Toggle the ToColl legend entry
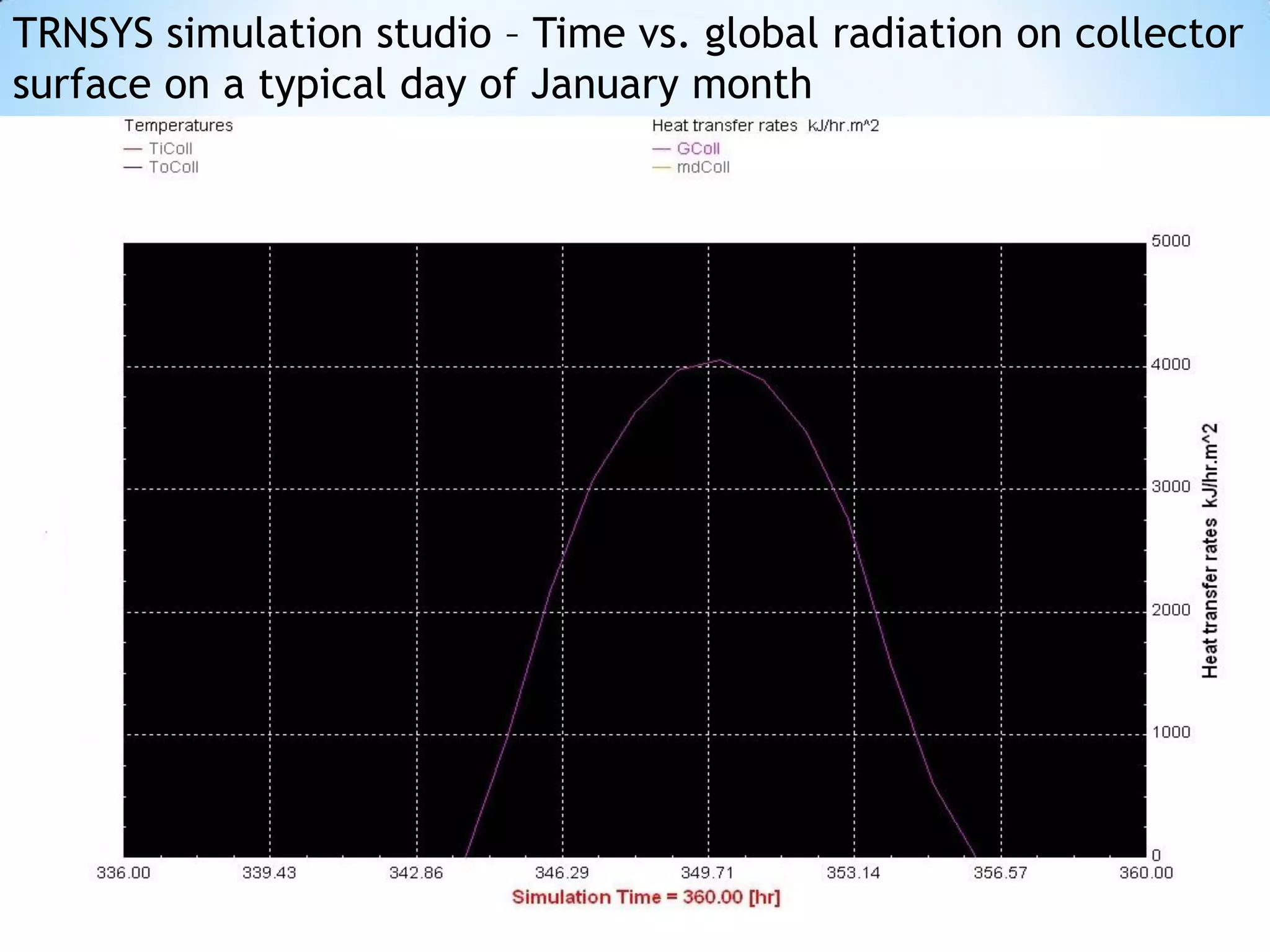 (161, 167)
